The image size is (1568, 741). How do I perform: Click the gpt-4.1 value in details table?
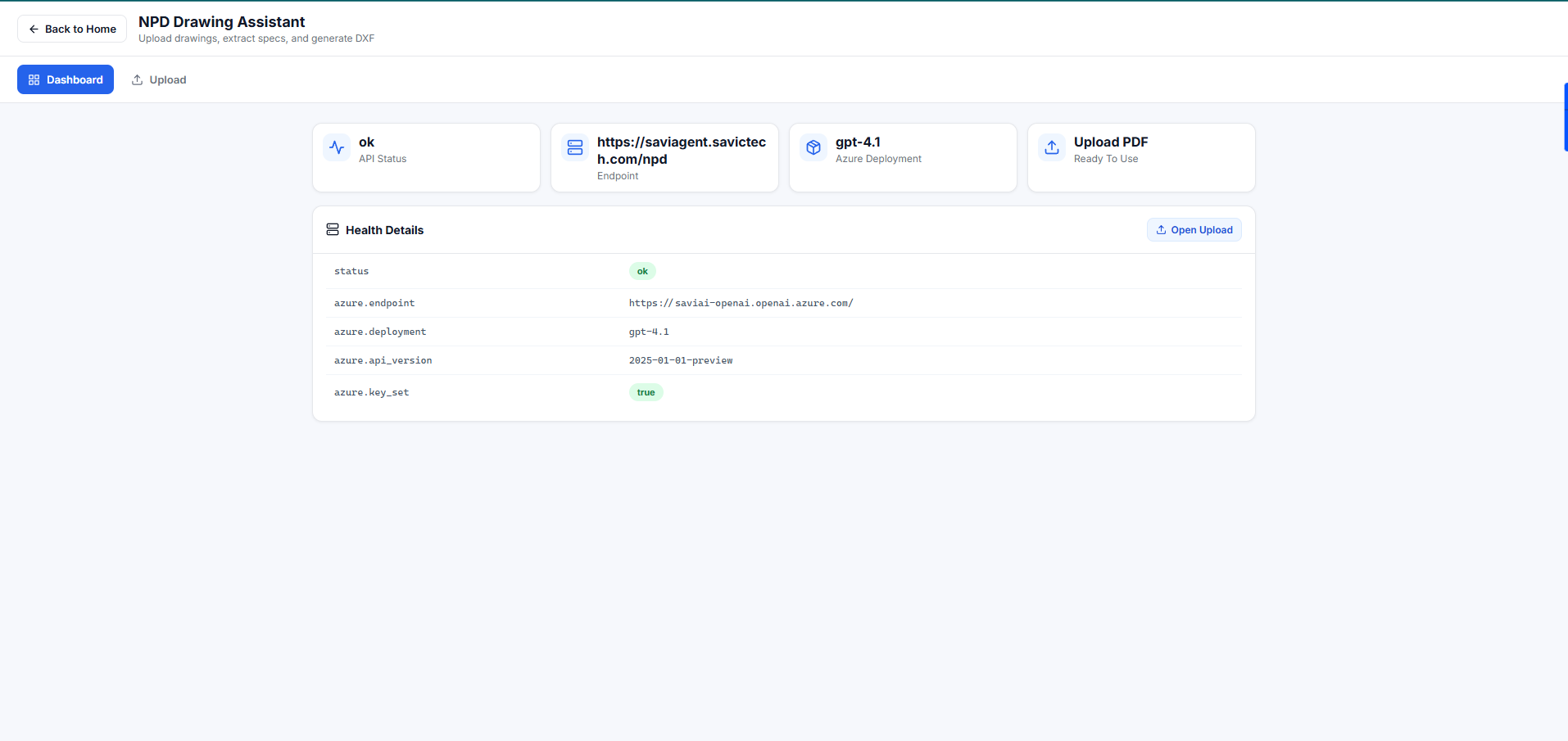click(649, 332)
